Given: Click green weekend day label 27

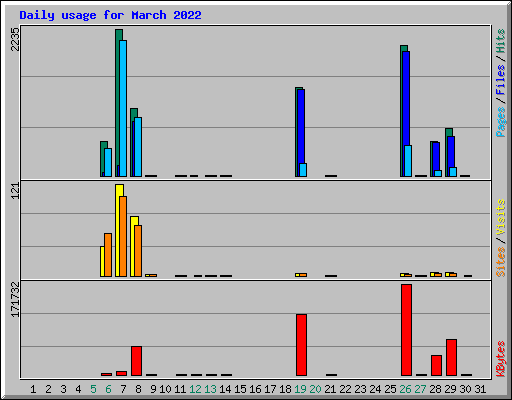Looking at the screenshot, I should (420, 389).
